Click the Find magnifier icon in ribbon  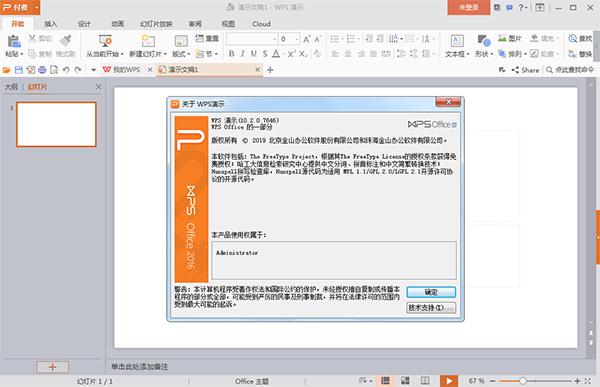click(573, 38)
